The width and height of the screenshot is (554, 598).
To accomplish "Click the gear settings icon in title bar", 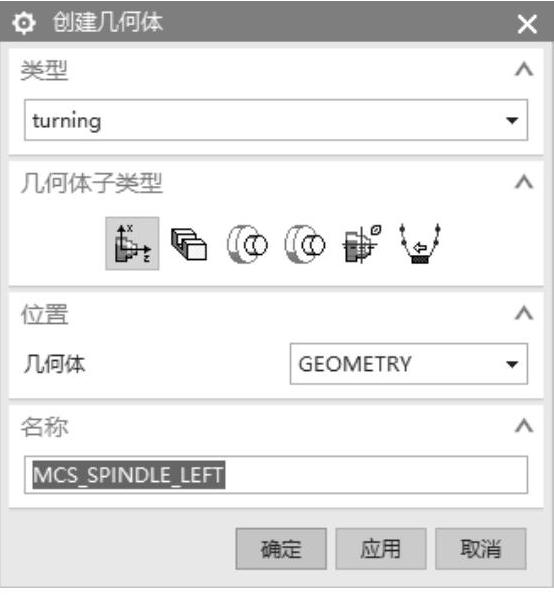I will click(24, 23).
